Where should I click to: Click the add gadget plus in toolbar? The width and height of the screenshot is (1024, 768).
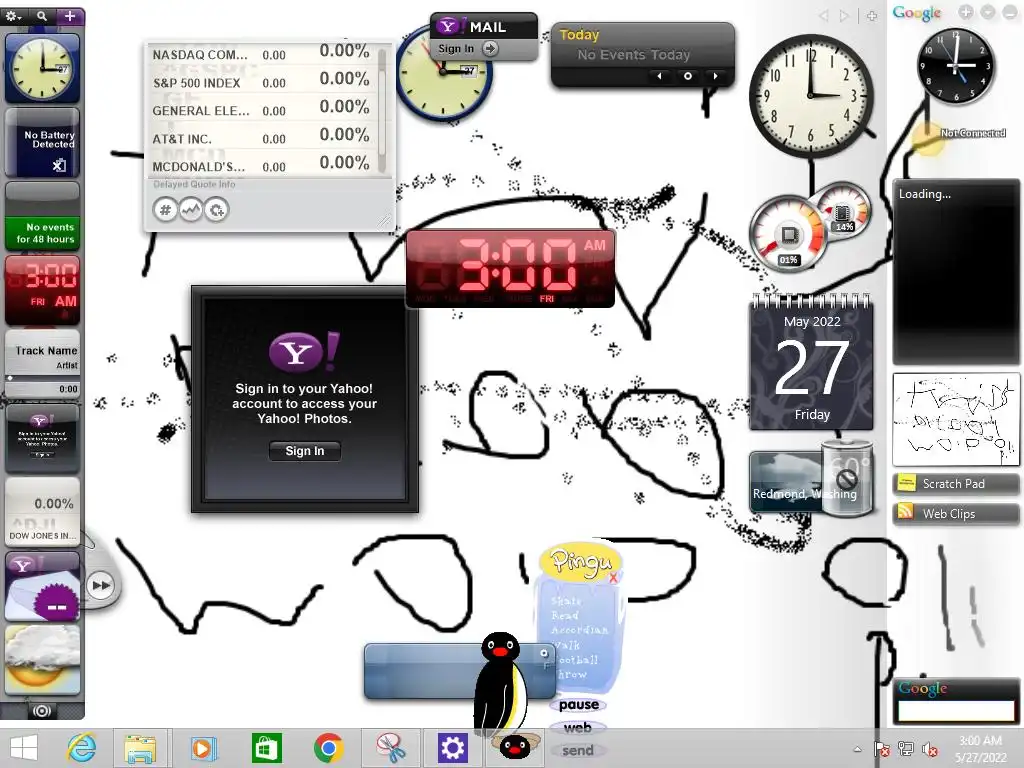pos(872,16)
